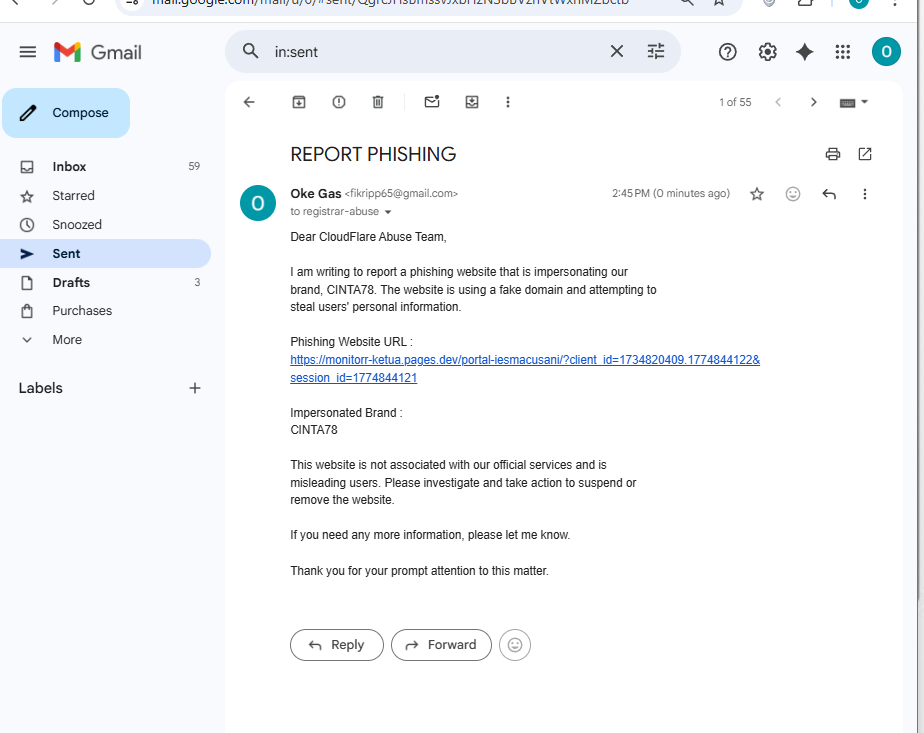Open the Google account avatar

click(x=886, y=52)
